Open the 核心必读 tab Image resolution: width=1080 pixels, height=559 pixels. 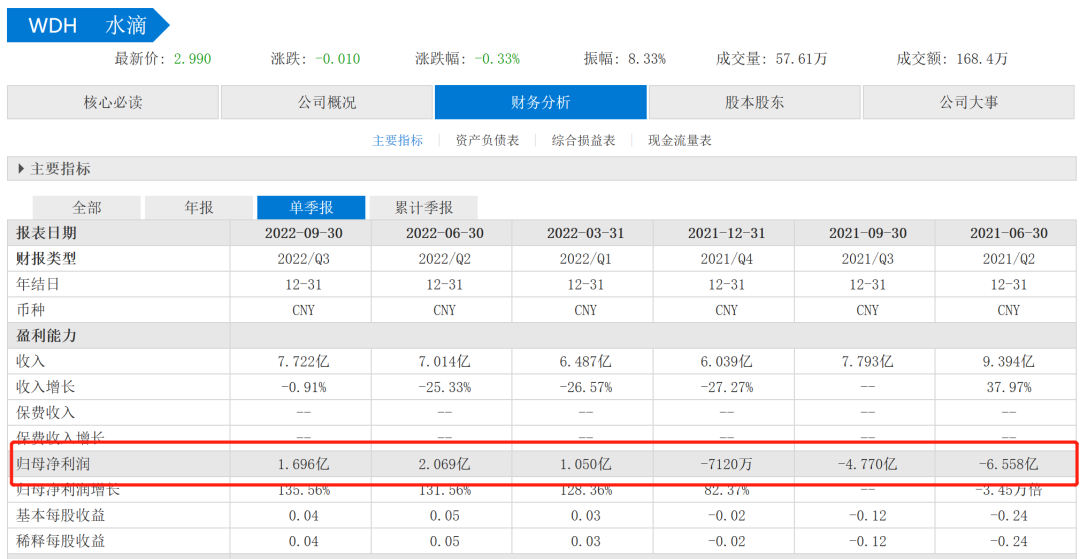(112, 102)
